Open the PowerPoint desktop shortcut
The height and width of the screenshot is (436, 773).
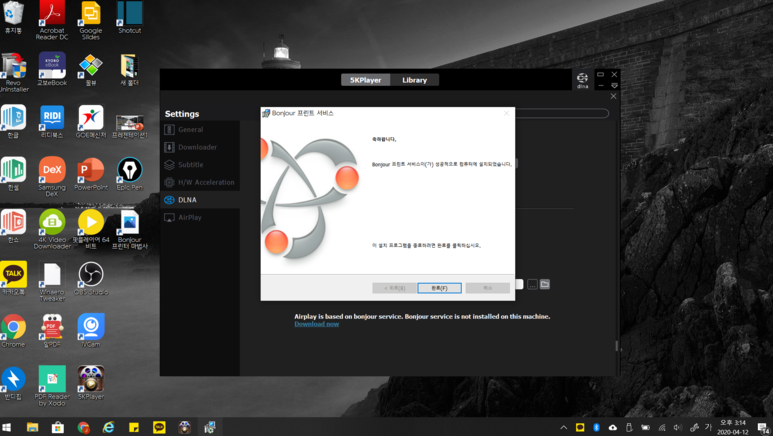pyautogui.click(x=91, y=174)
